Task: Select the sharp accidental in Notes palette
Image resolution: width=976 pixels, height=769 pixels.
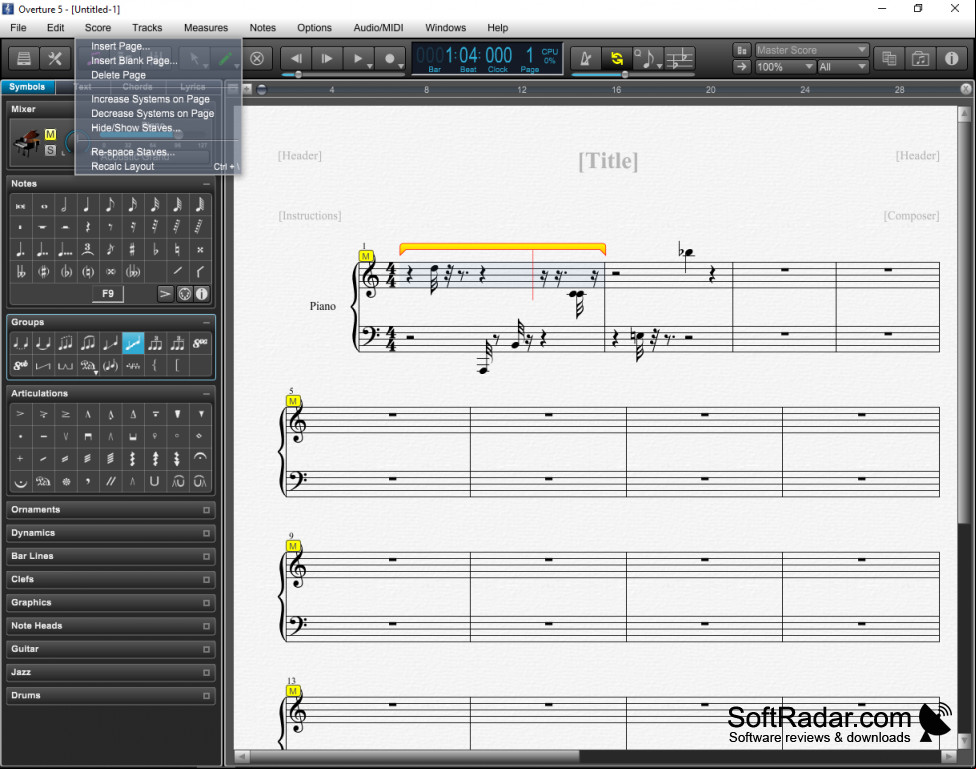Action: coord(132,250)
